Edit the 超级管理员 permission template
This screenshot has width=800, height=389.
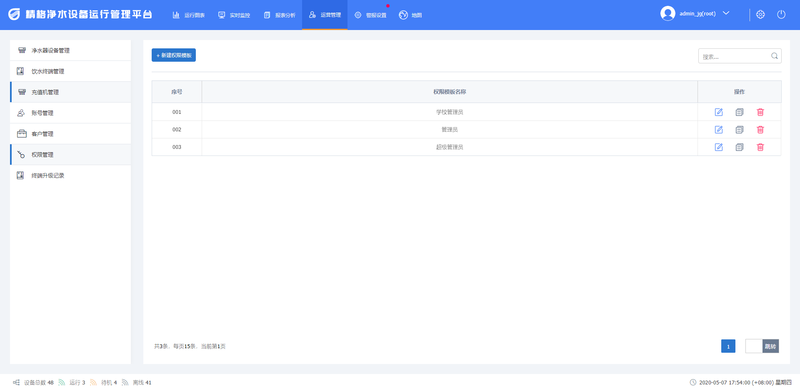(718, 147)
